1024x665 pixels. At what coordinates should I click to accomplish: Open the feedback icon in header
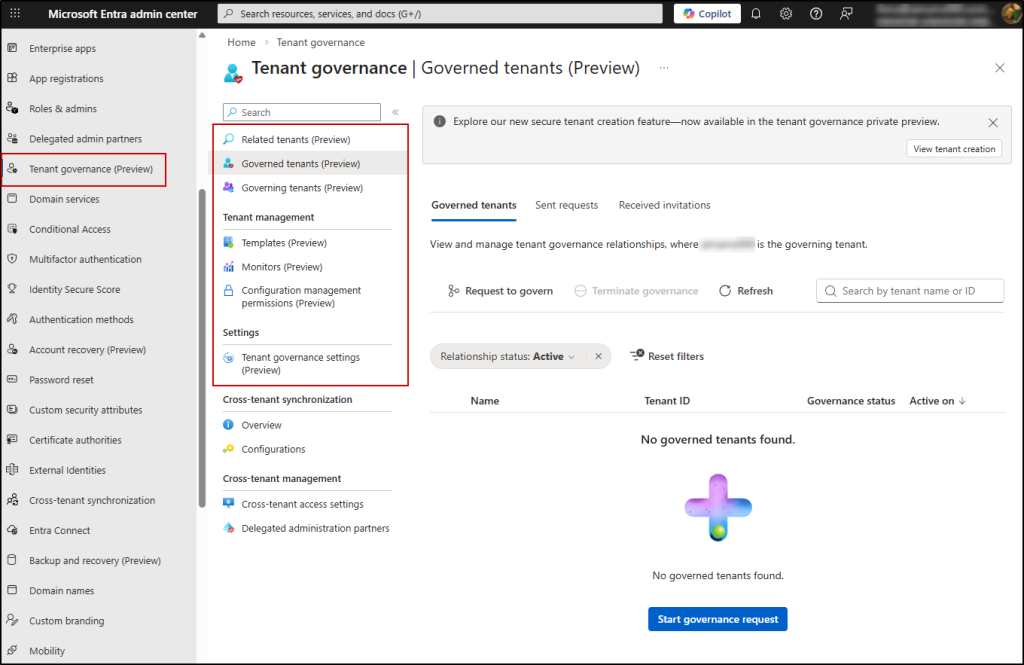pos(847,14)
